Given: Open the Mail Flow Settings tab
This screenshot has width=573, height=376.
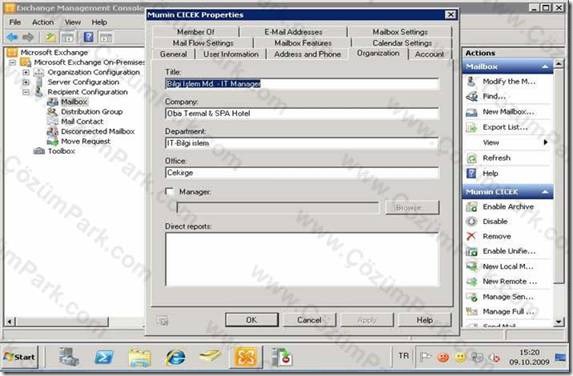Looking at the screenshot, I should [x=203, y=43].
